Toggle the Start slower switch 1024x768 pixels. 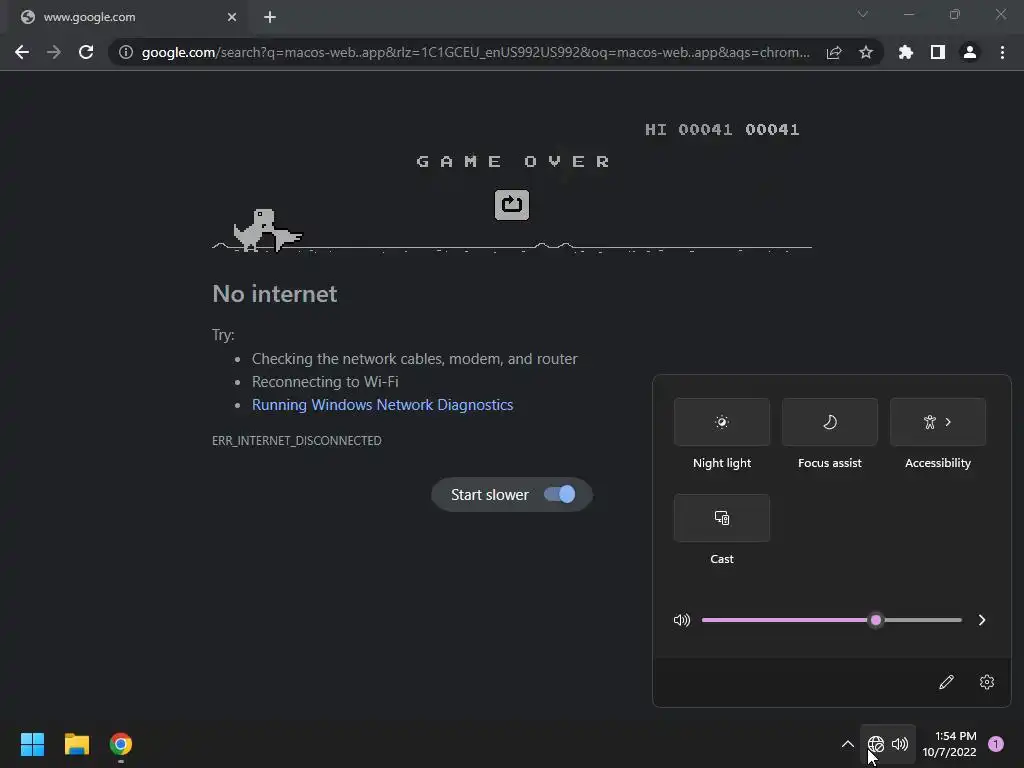(x=560, y=494)
